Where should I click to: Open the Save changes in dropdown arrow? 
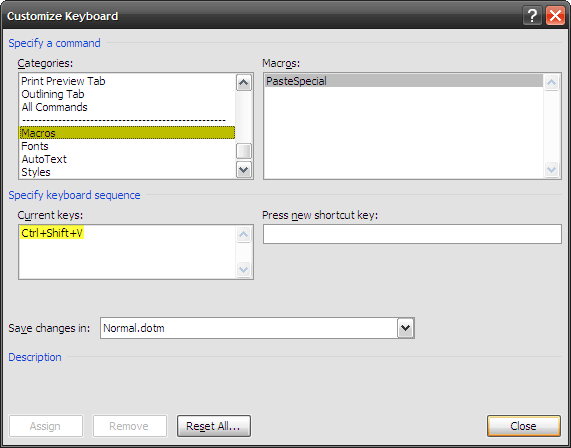(x=405, y=328)
